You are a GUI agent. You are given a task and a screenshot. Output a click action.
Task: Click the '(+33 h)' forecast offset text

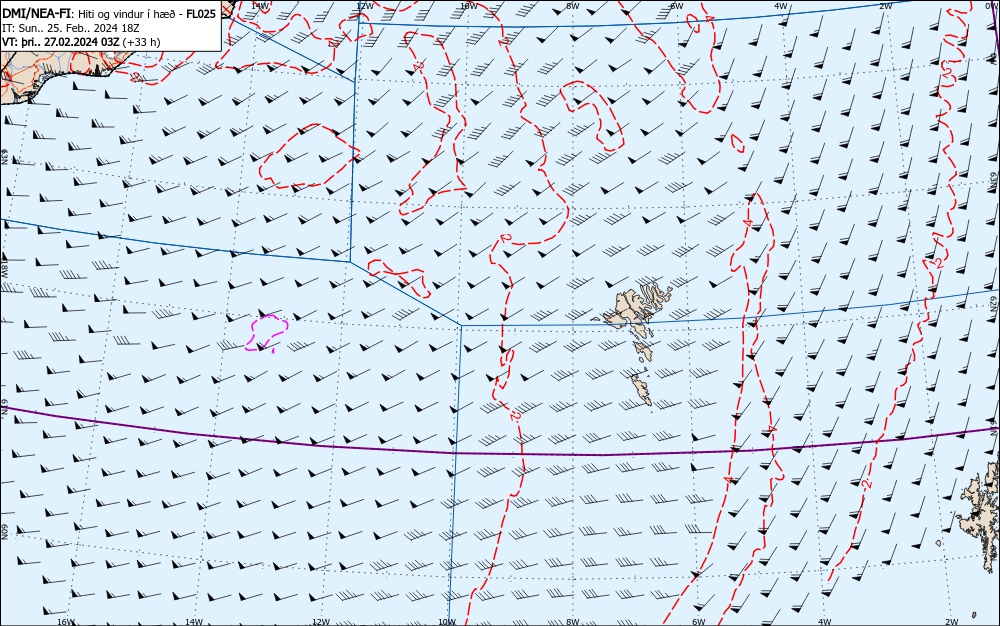[x=141, y=42]
